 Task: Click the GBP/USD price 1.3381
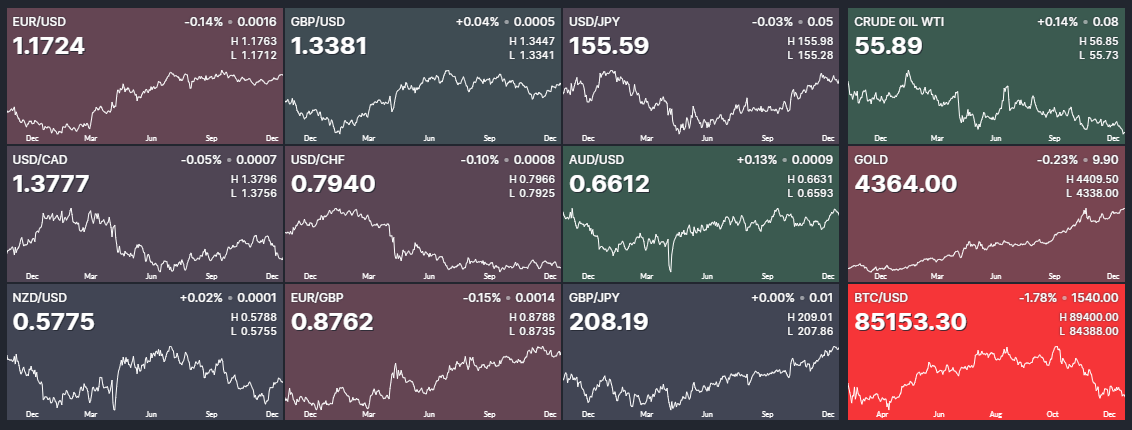(329, 46)
